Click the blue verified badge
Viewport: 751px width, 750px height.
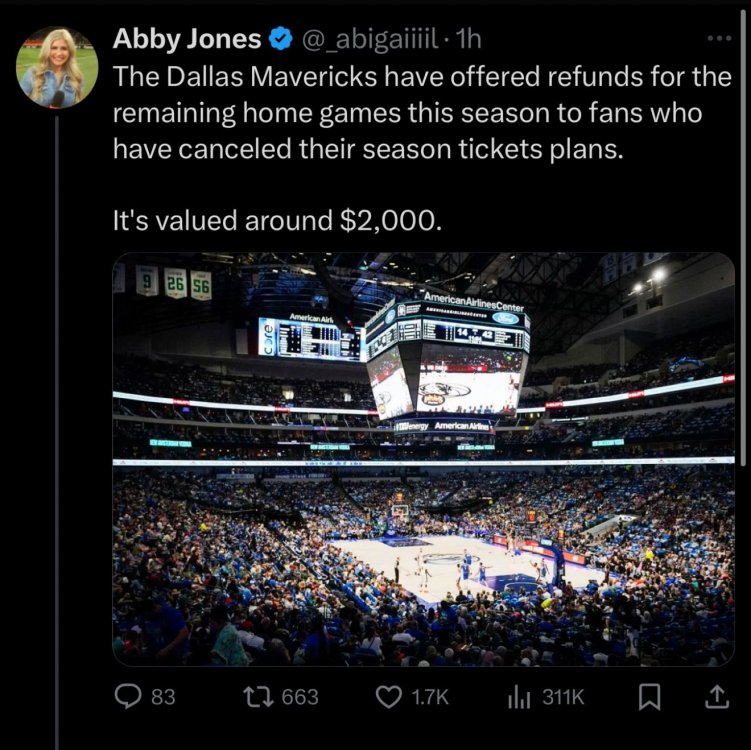281,39
